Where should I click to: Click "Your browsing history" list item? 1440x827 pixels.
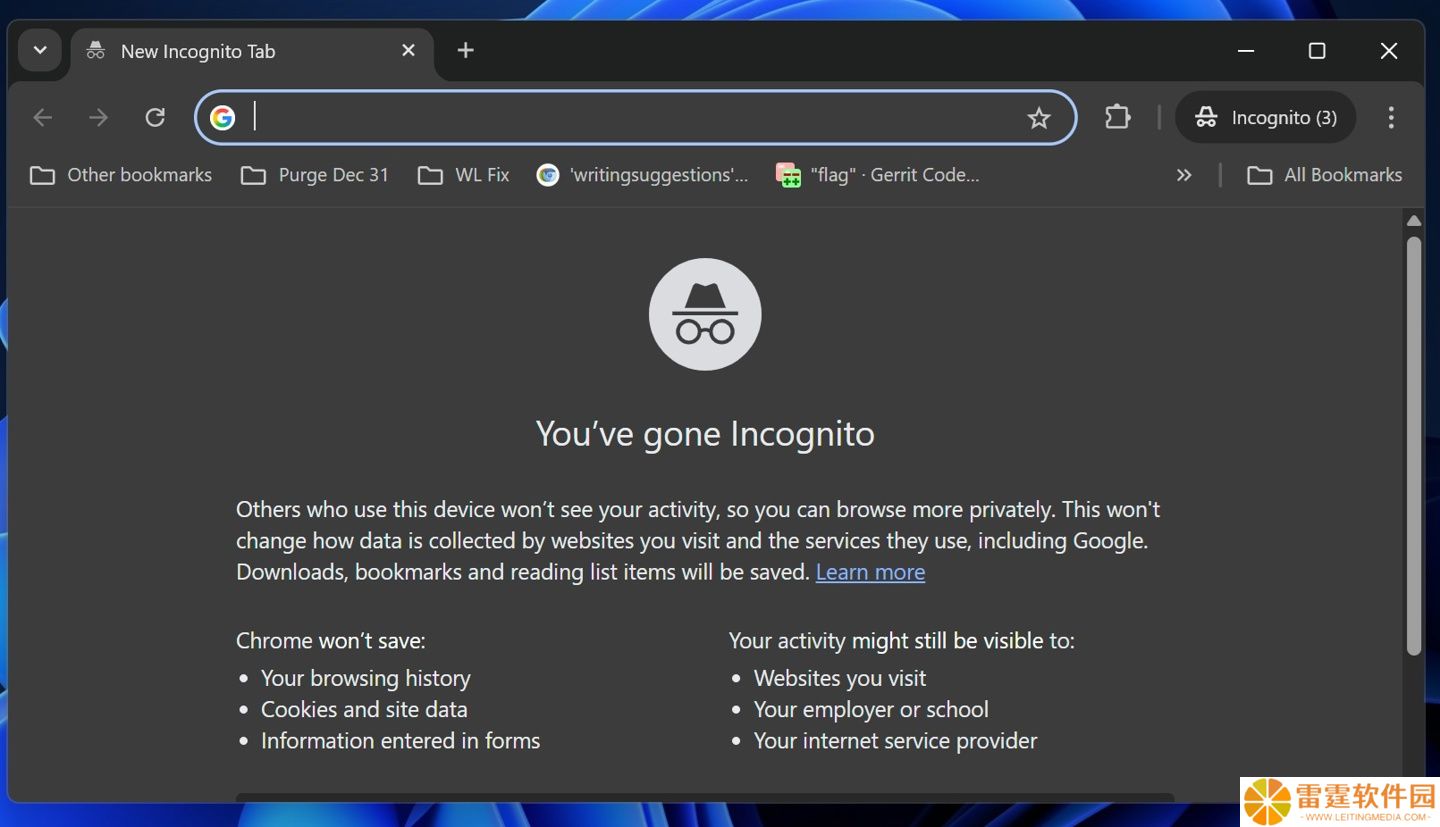(x=366, y=678)
